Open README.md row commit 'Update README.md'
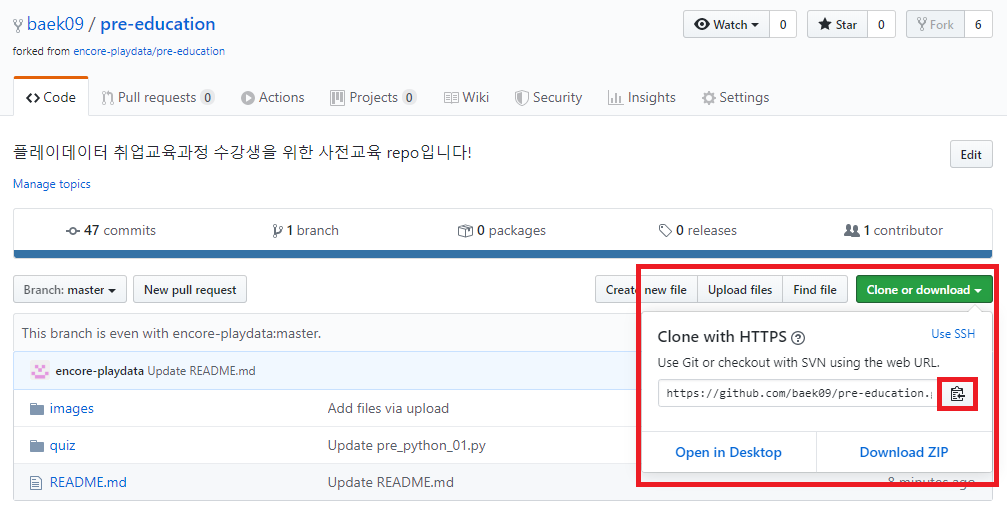Screen dimensions: 1007x511 coord(390,483)
